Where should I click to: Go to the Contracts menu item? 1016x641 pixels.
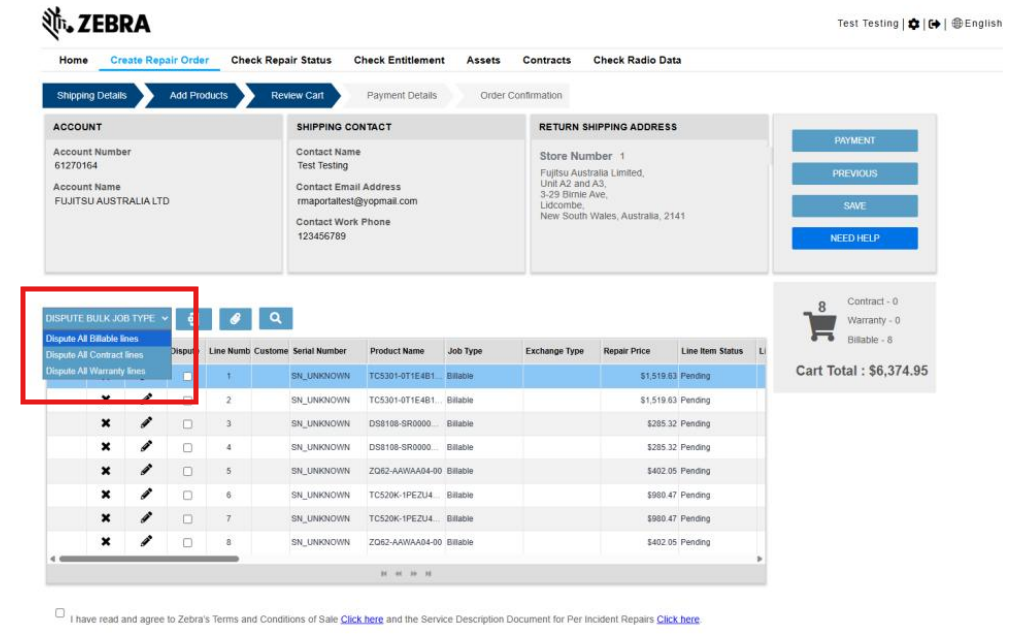tap(547, 60)
